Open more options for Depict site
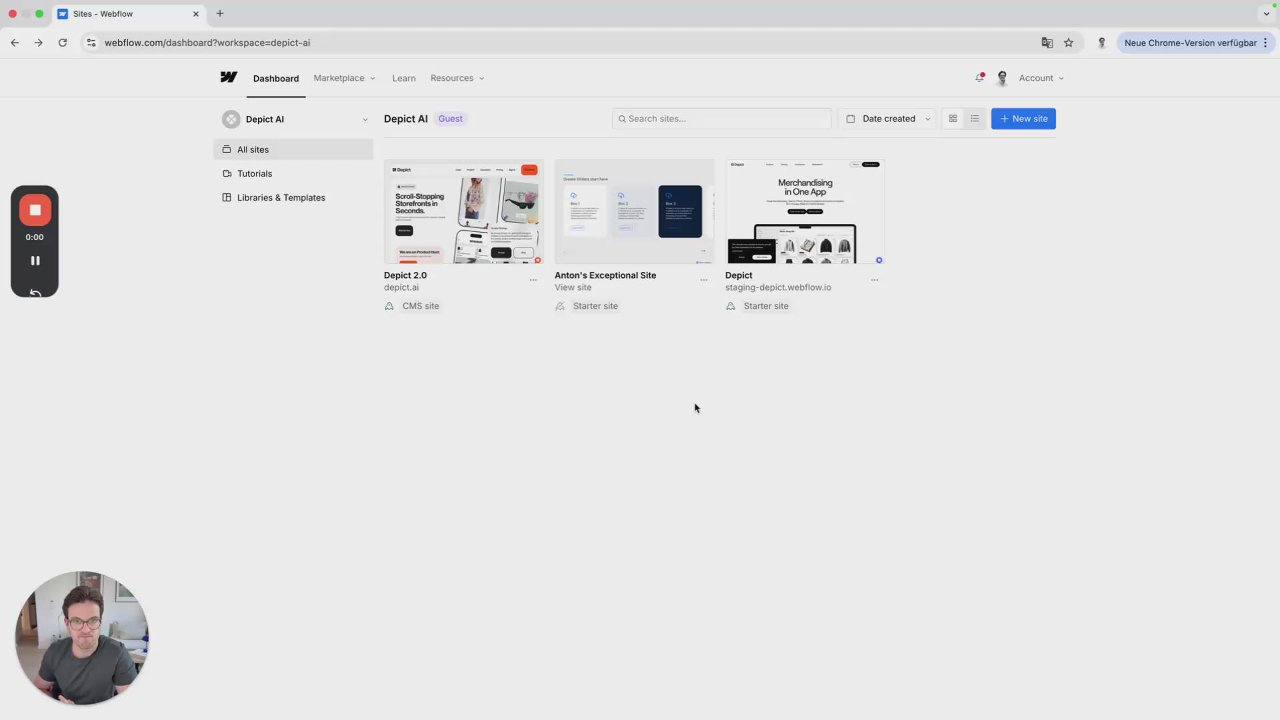The image size is (1280, 720). click(875, 280)
